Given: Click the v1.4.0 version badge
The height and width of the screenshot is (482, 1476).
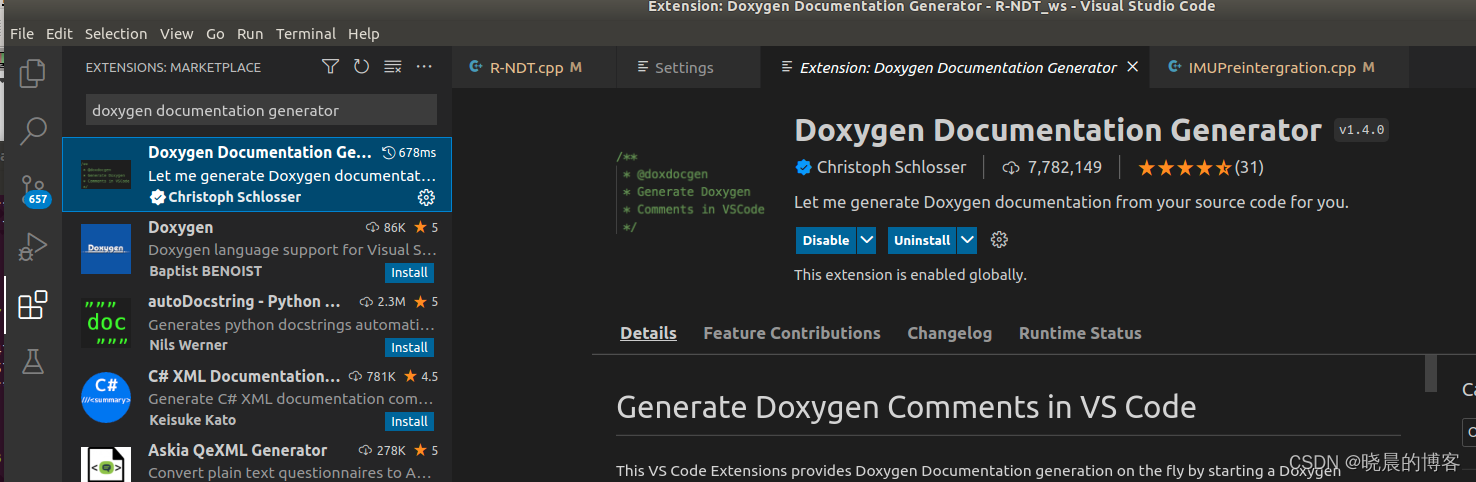Looking at the screenshot, I should click(1362, 130).
